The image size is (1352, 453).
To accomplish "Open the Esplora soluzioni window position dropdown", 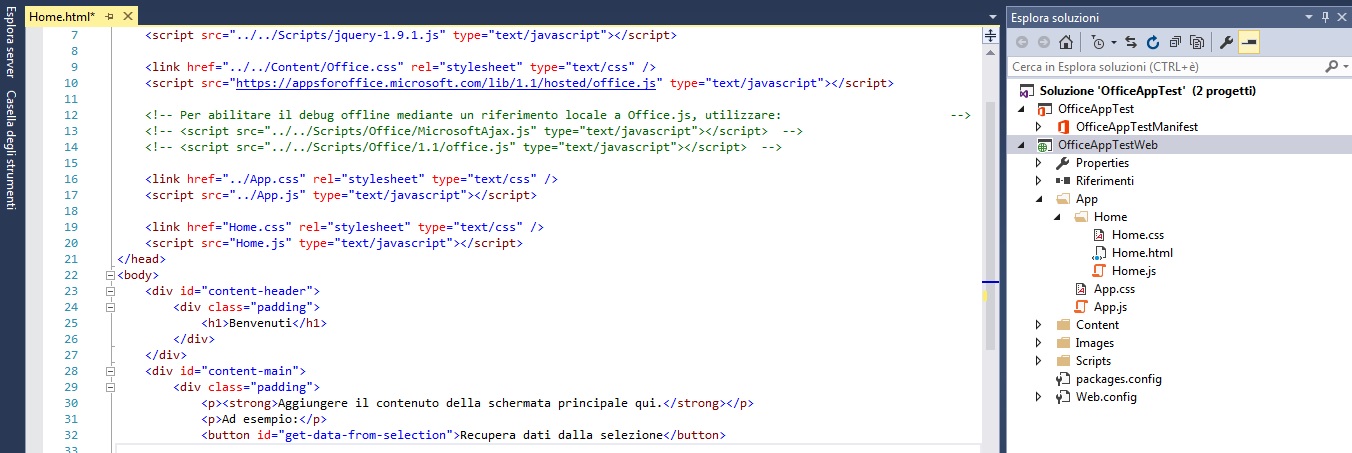I will click(1309, 17).
